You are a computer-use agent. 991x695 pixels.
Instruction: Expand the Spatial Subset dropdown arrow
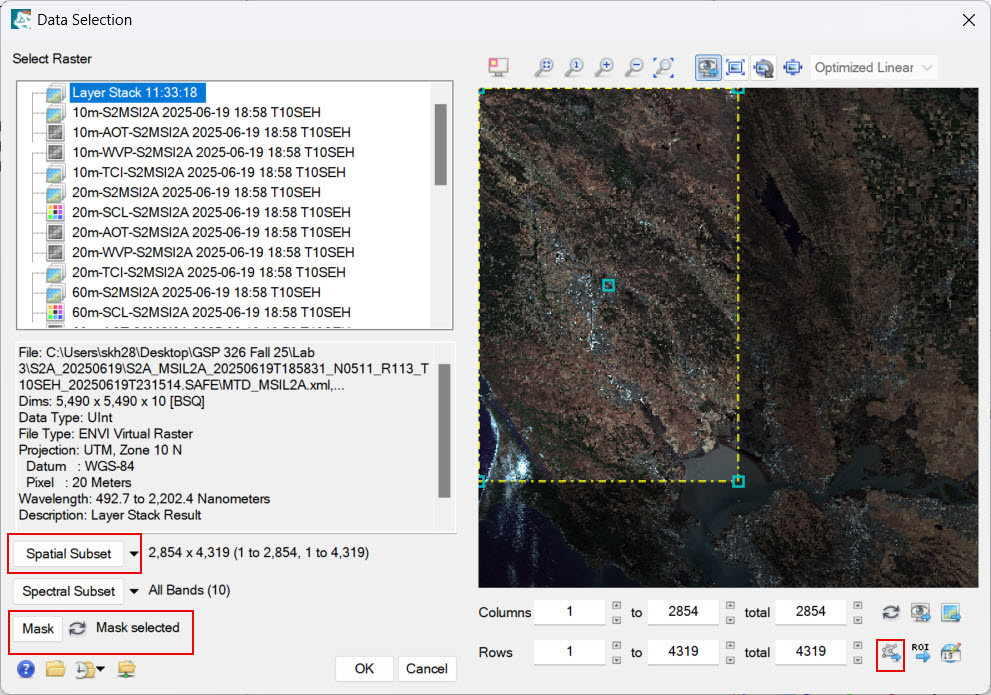point(134,553)
